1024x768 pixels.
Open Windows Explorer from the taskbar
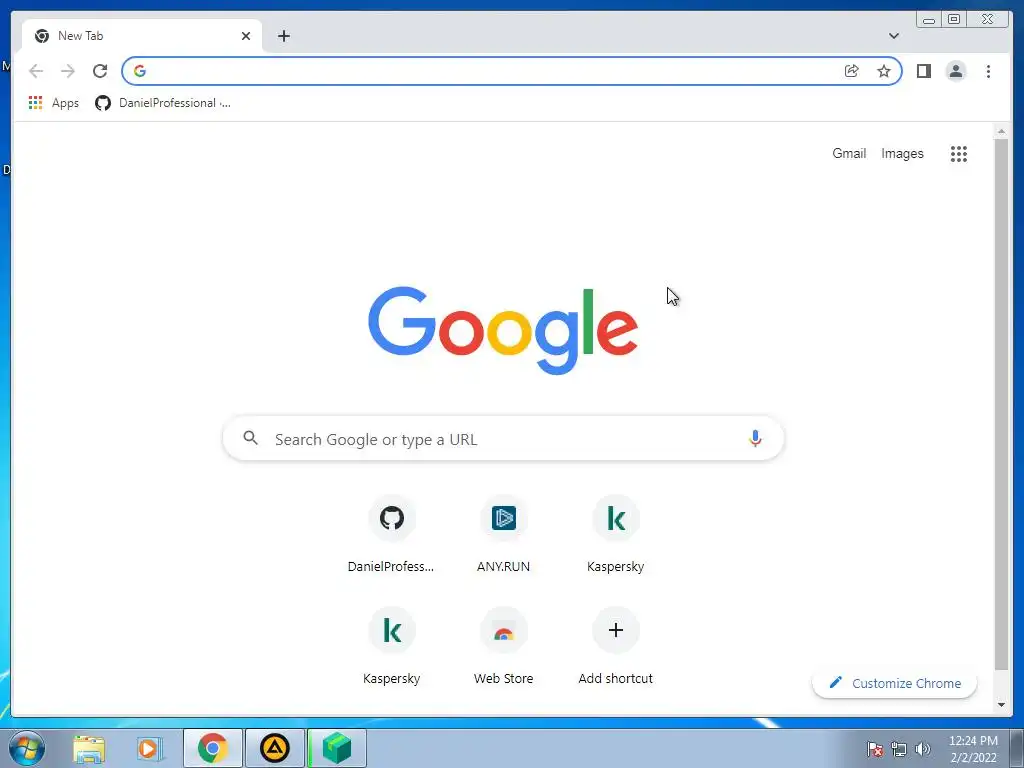pos(89,748)
